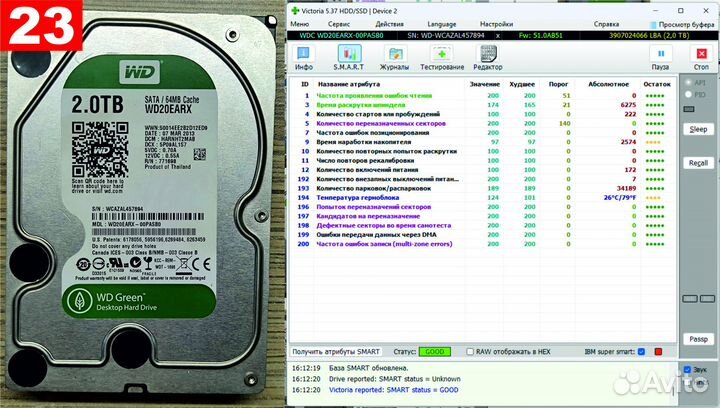Switch to the Тестирование tool icon

pos(442,58)
